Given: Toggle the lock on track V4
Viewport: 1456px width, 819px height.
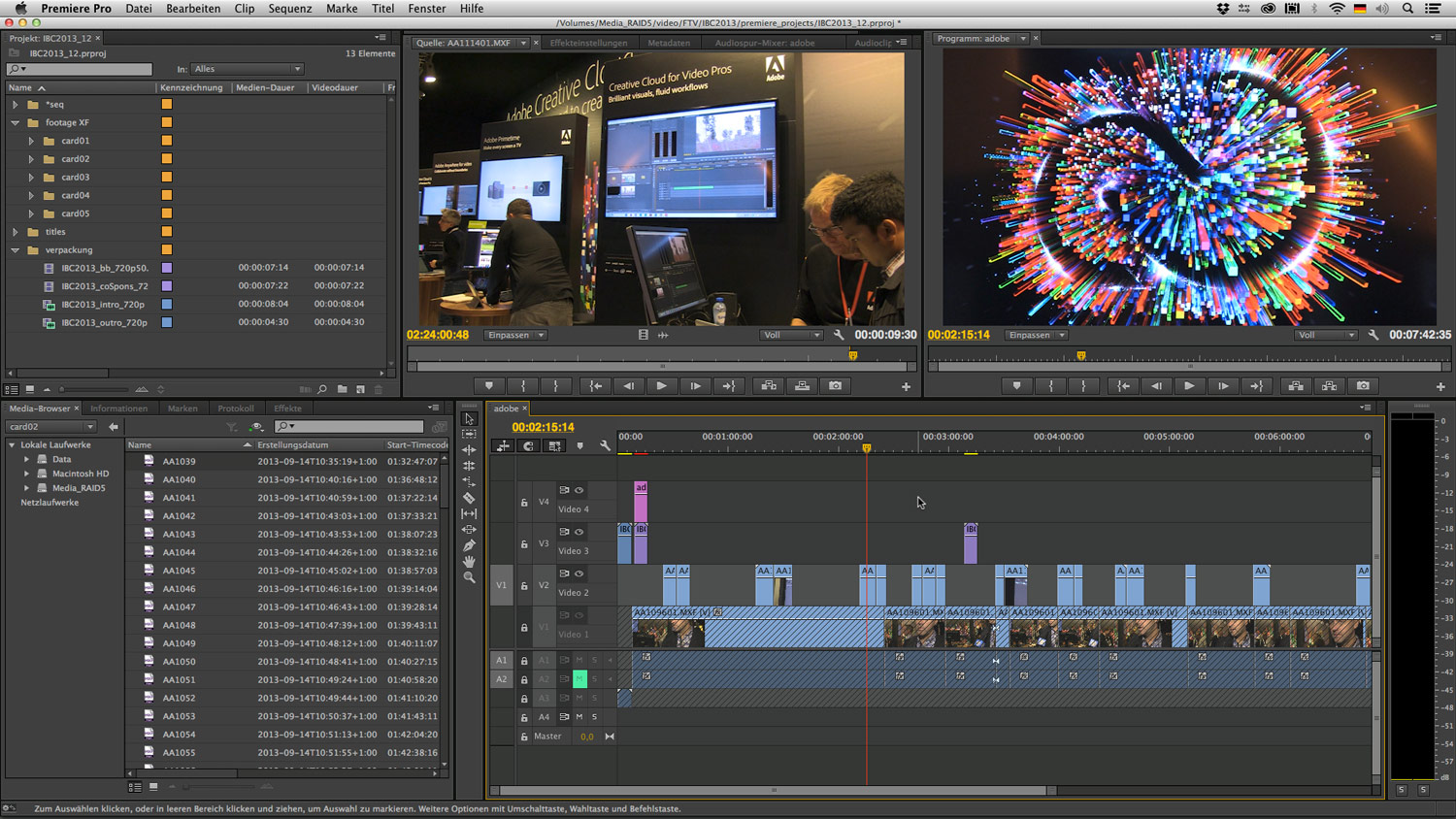Looking at the screenshot, I should click(524, 503).
